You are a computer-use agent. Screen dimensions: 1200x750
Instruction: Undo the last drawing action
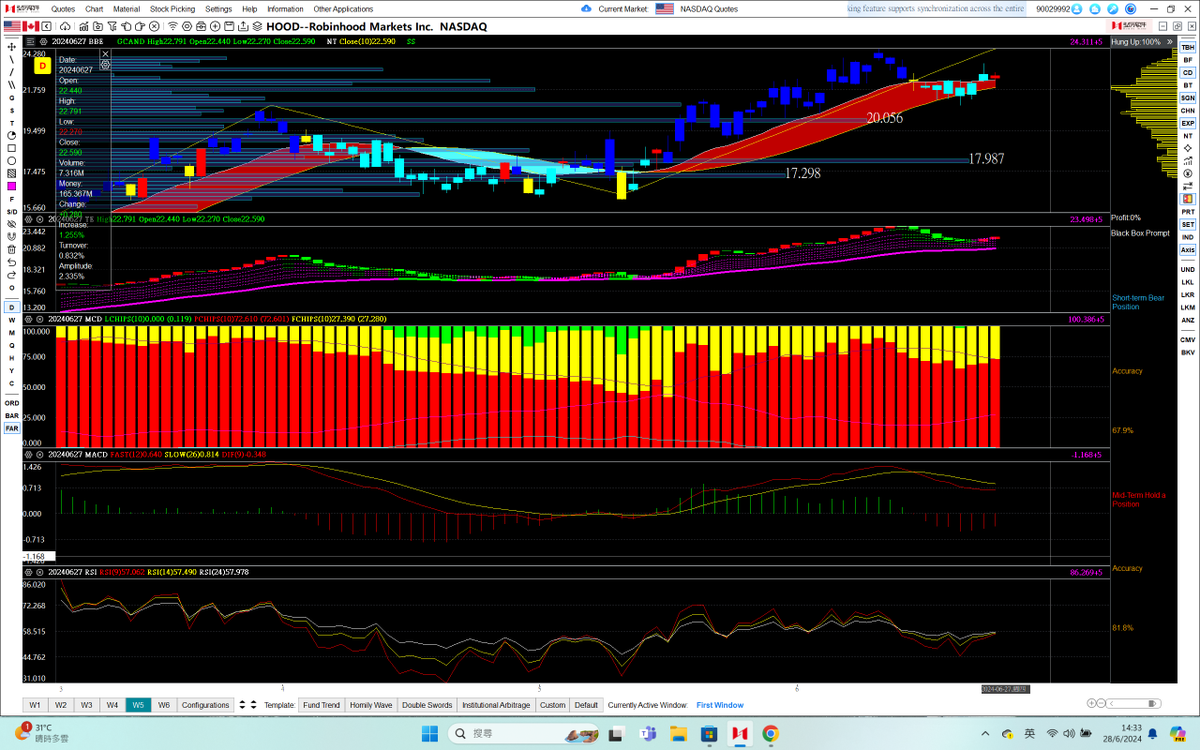pos(12,262)
